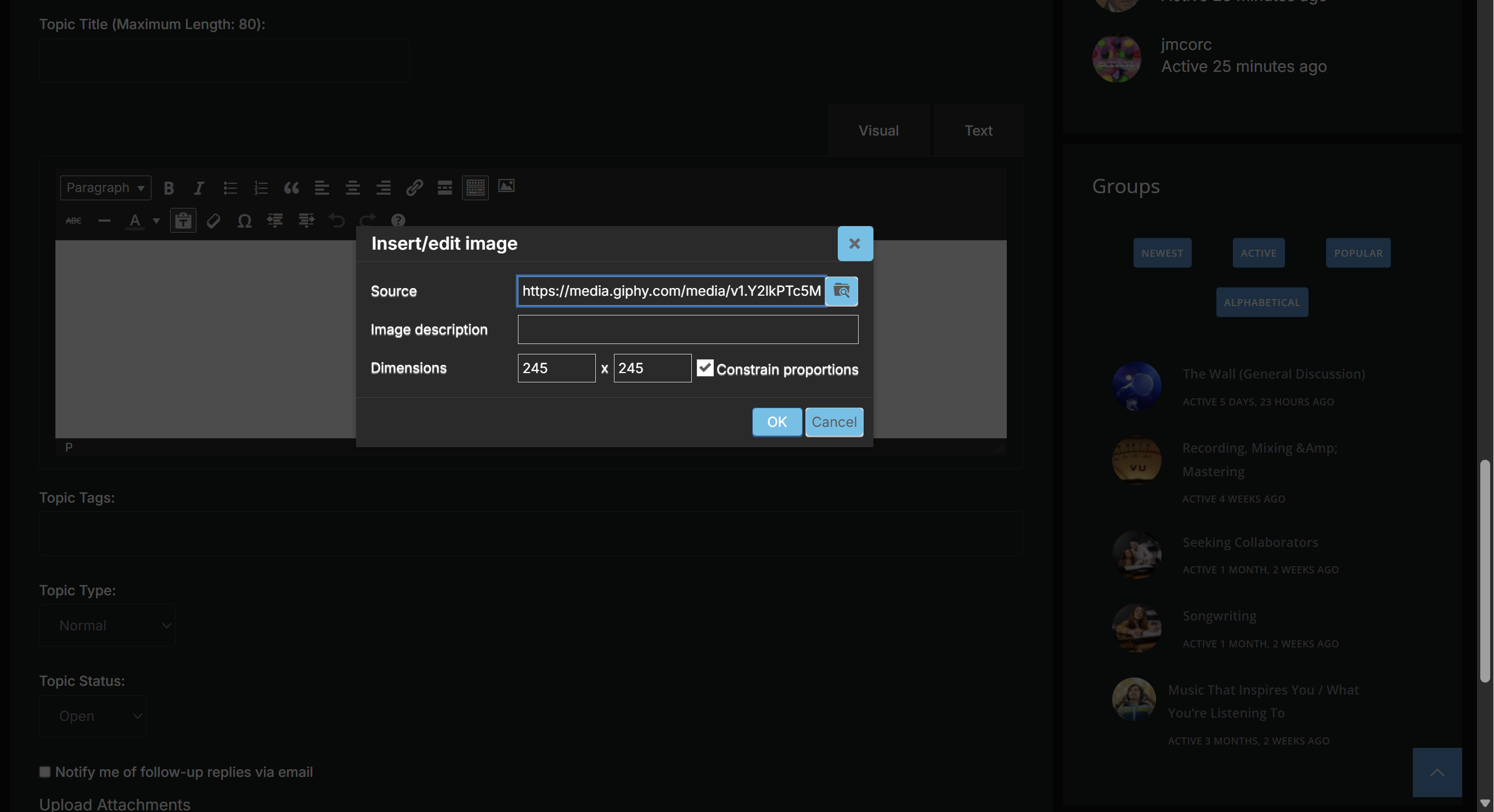Switch to the Visual editor tab
The height and width of the screenshot is (812, 1494).
(878, 131)
